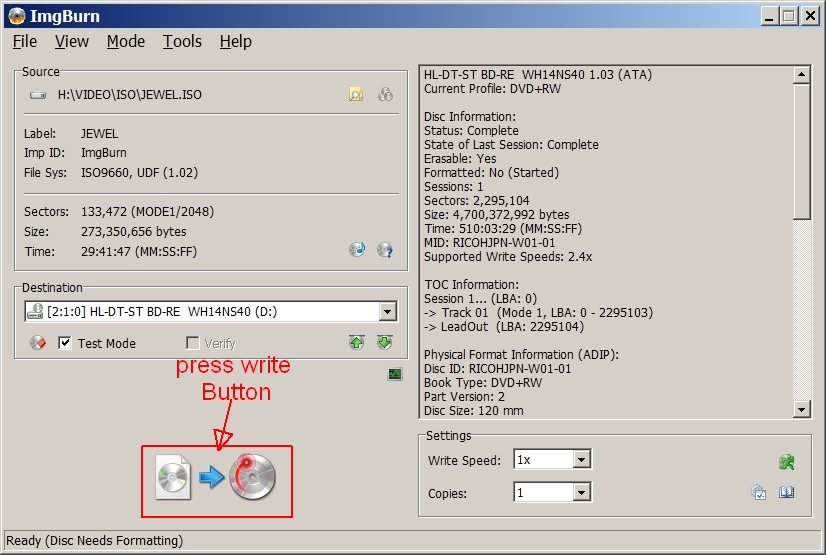Click the ImgBurn title bar app icon

(16, 16)
